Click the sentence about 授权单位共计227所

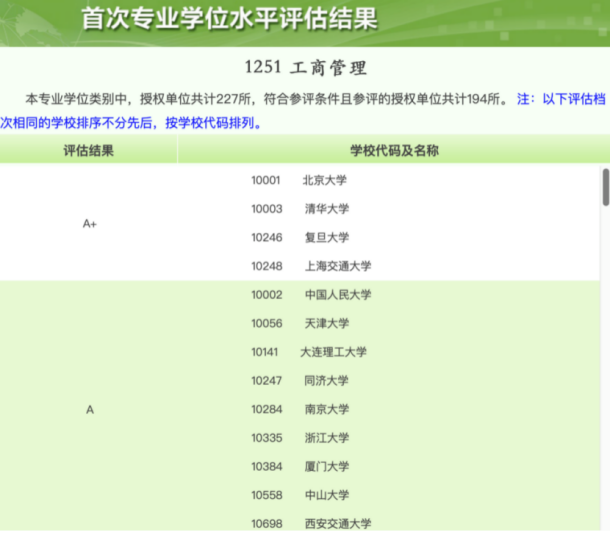pos(267,99)
